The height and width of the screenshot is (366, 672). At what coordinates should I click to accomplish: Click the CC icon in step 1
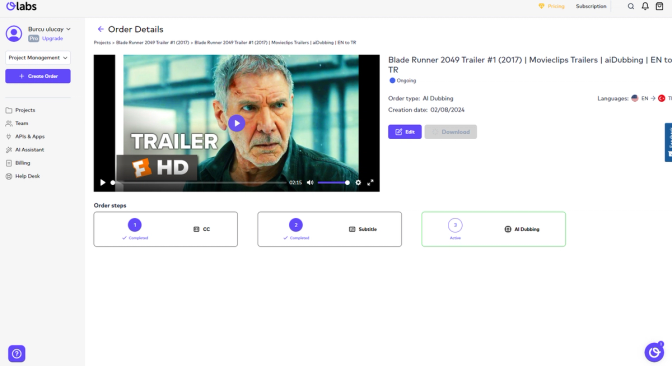pyautogui.click(x=196, y=229)
